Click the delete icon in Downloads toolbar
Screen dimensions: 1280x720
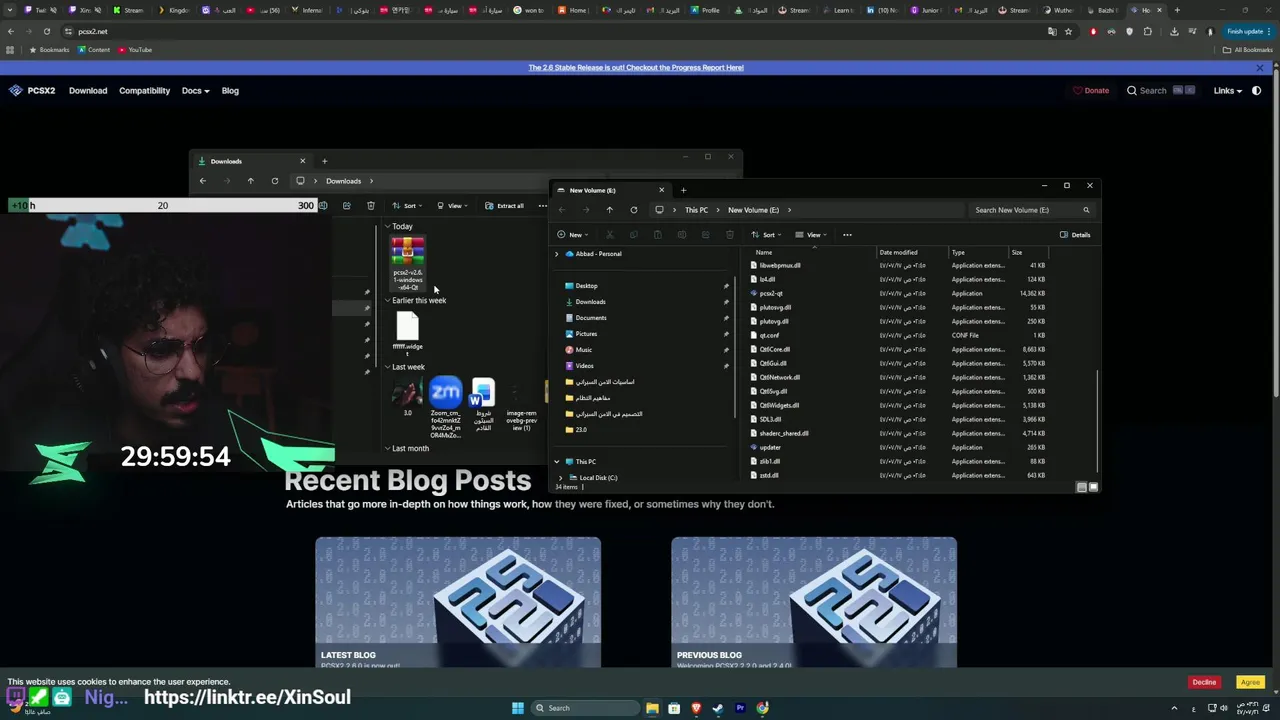pyautogui.click(x=371, y=206)
